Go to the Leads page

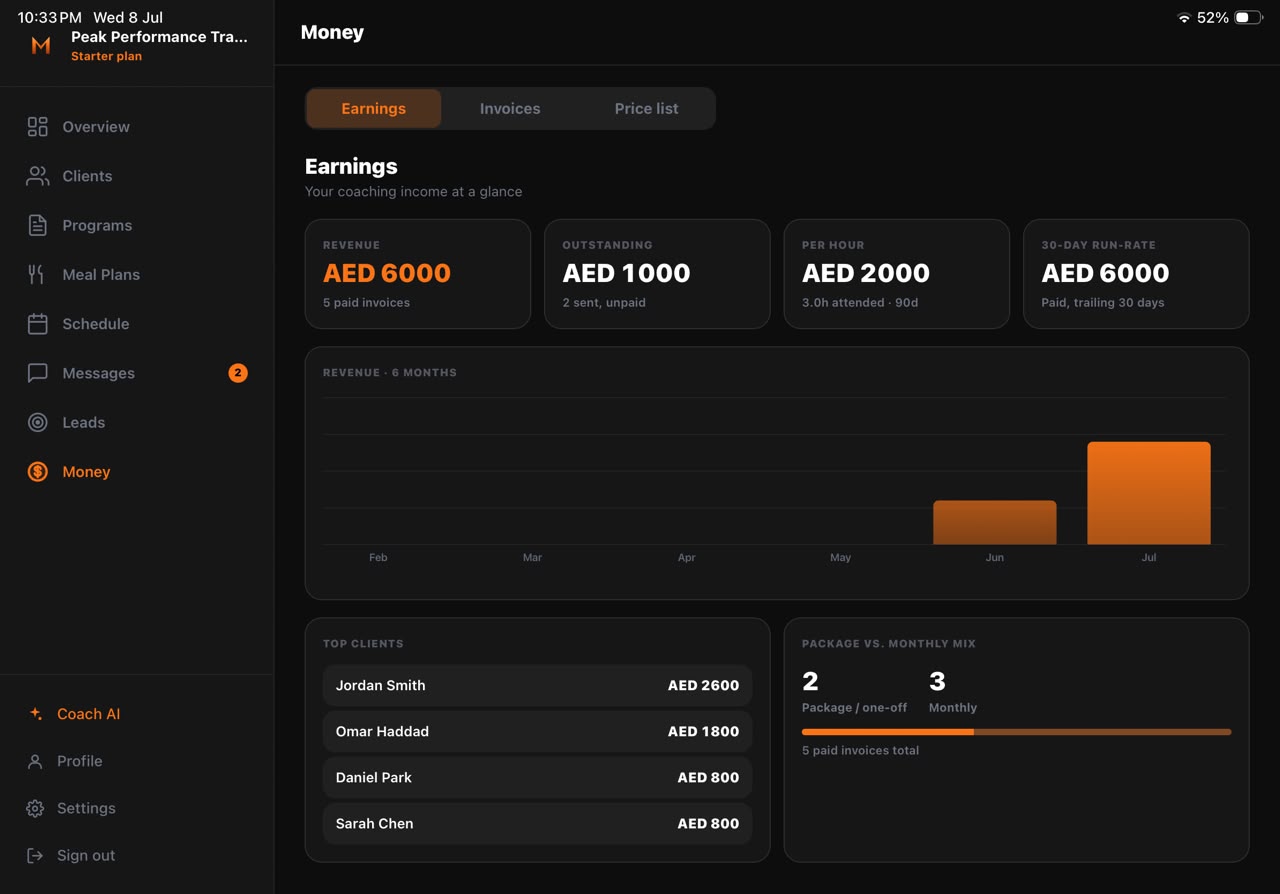coord(137,422)
